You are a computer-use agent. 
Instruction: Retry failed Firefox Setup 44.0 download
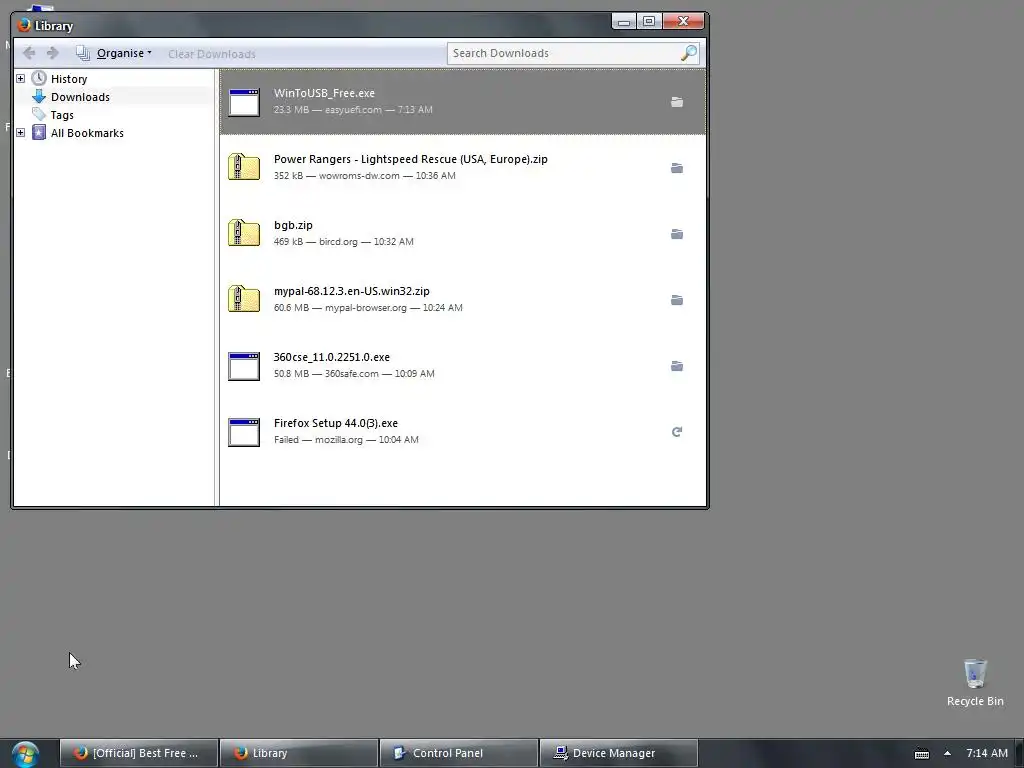tap(677, 432)
